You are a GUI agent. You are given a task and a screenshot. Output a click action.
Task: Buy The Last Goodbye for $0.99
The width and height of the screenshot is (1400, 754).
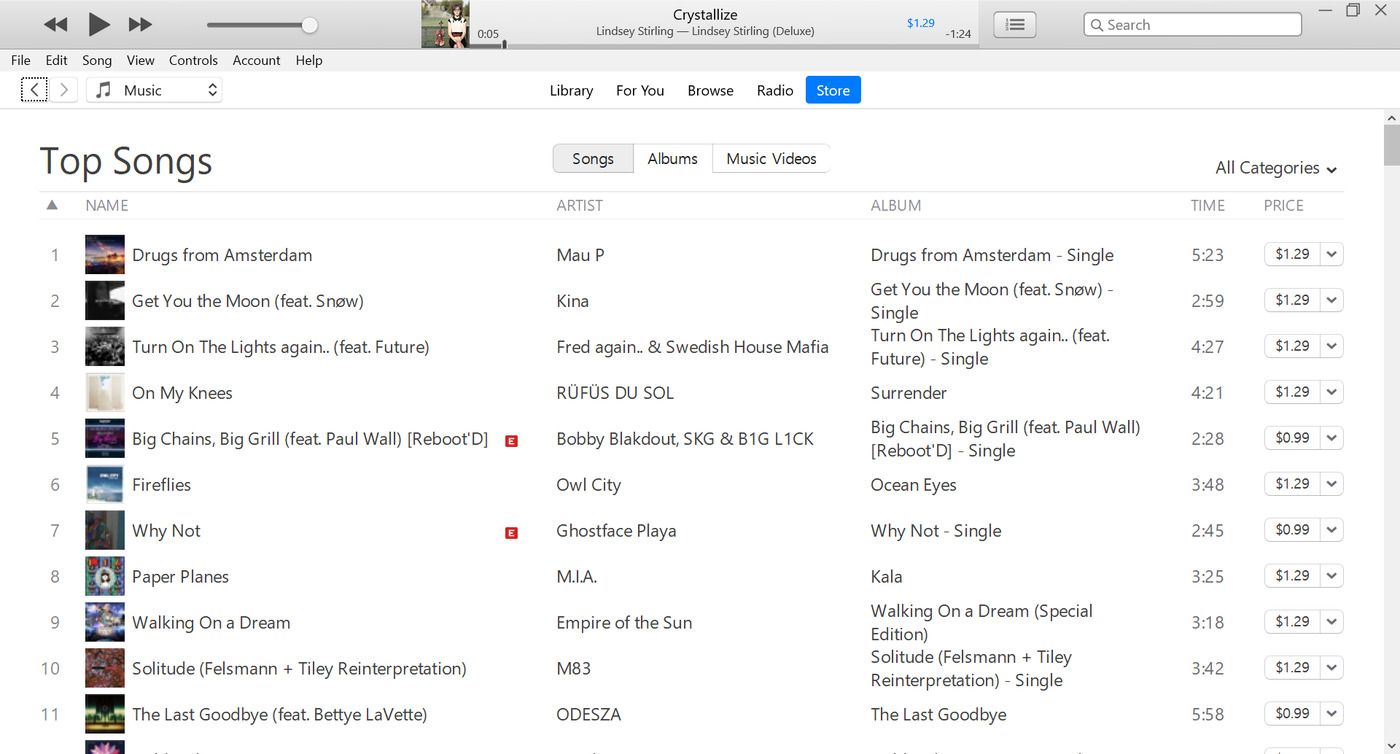point(1292,714)
